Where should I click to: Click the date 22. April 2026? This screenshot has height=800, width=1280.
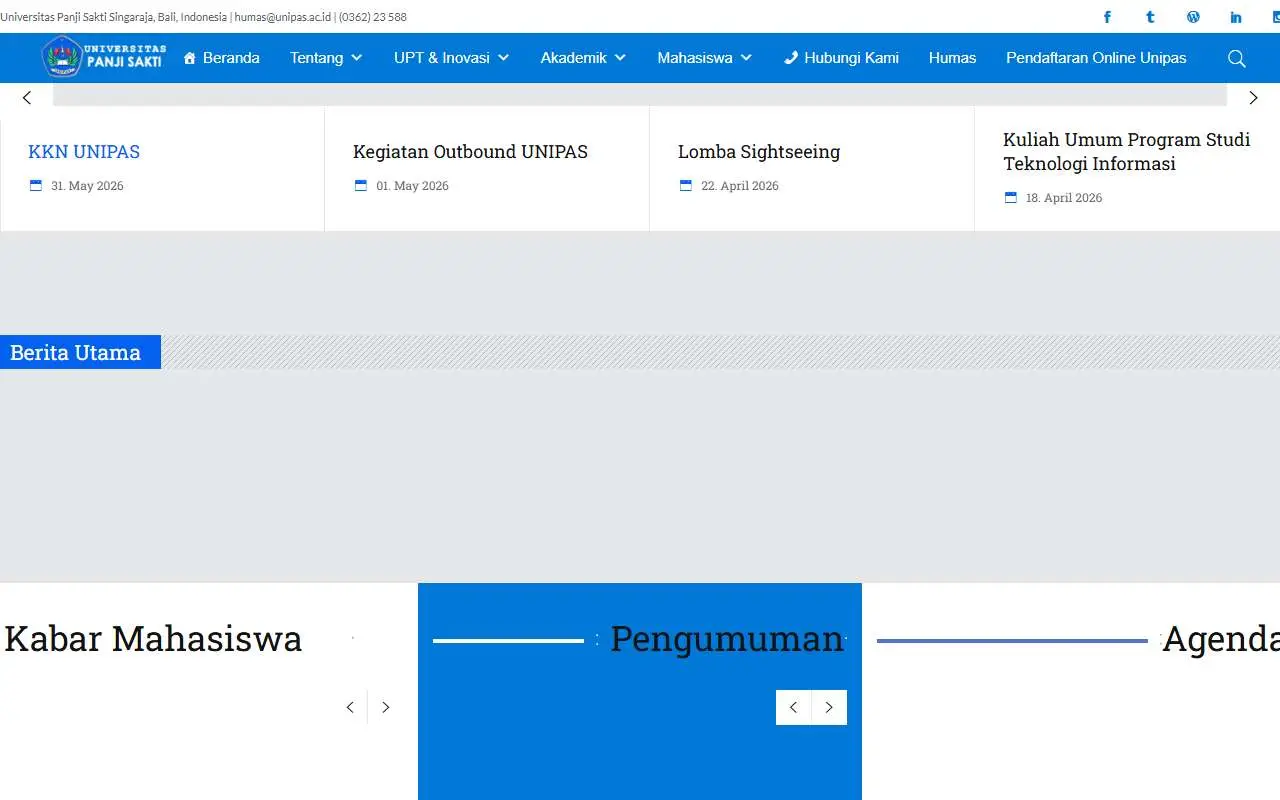pyautogui.click(x=739, y=186)
